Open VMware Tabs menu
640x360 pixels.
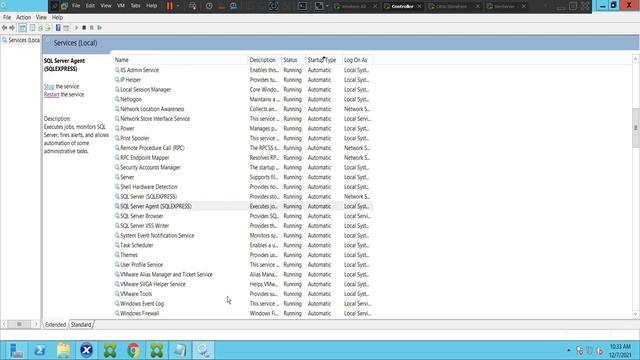click(x=135, y=6)
